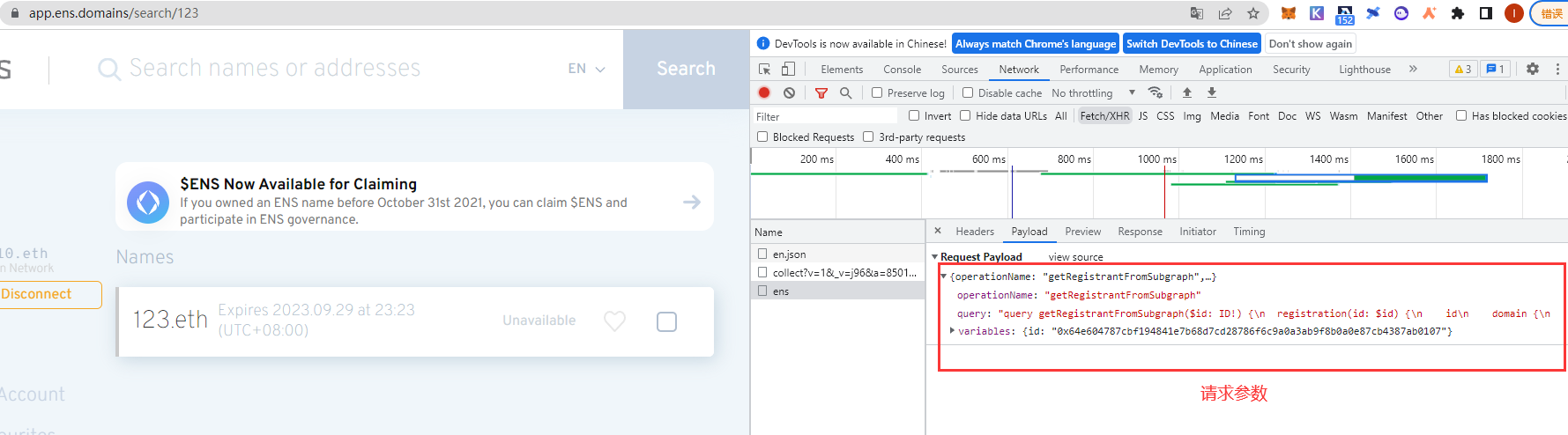Viewport: 1568px width, 435px height.
Task: Open the orange sparkle extension icon
Action: coord(1429,13)
